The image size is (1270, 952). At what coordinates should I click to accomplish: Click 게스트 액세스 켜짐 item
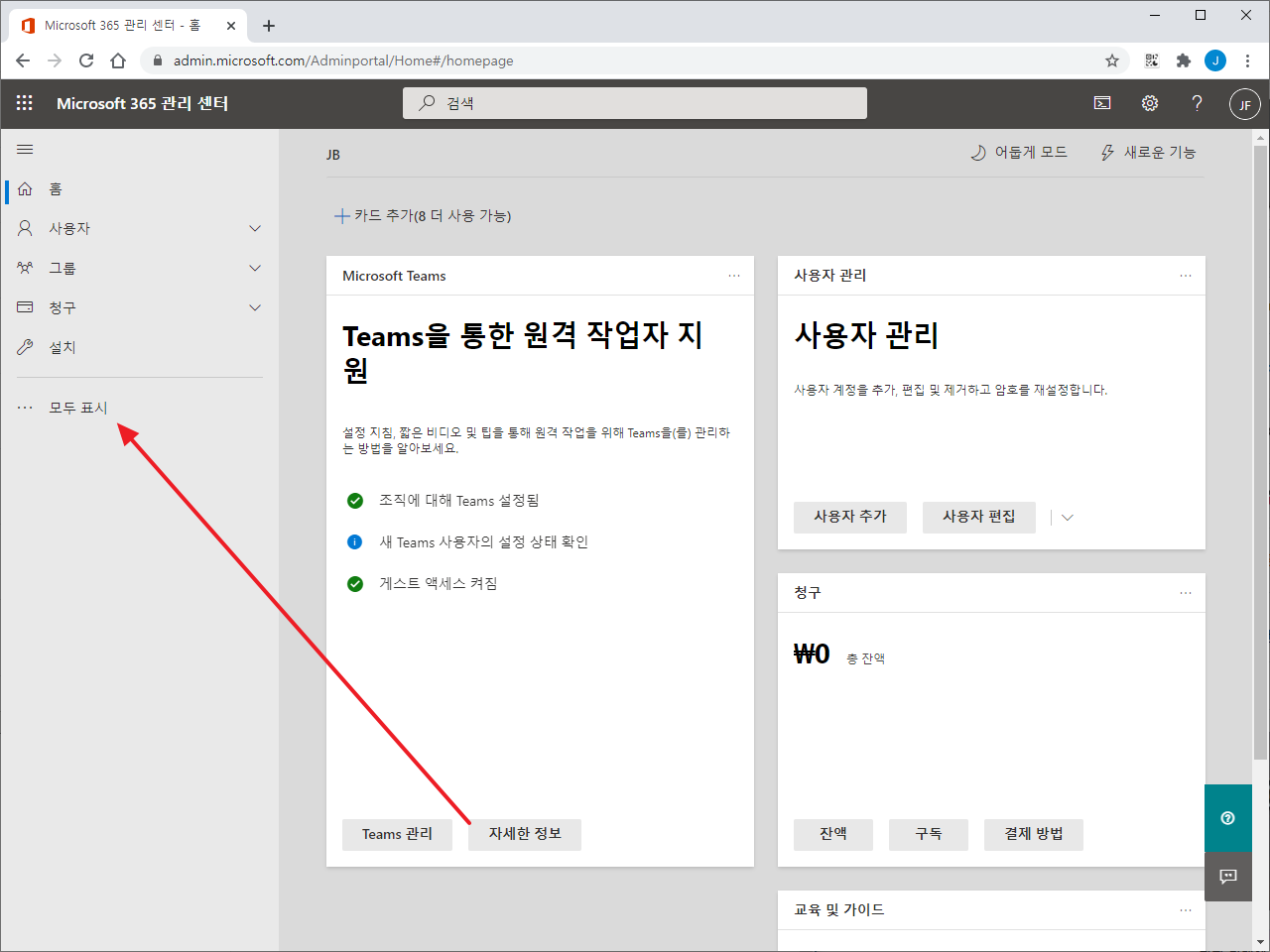pos(439,584)
